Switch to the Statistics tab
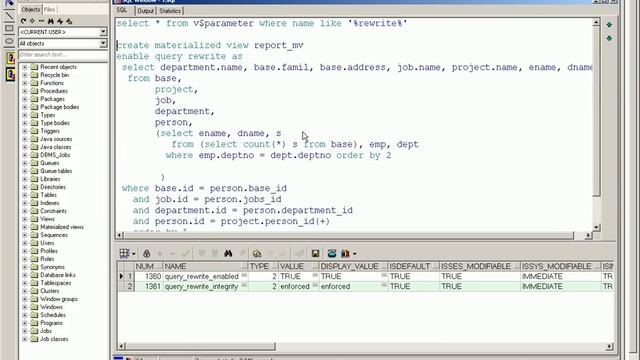 tap(170, 11)
